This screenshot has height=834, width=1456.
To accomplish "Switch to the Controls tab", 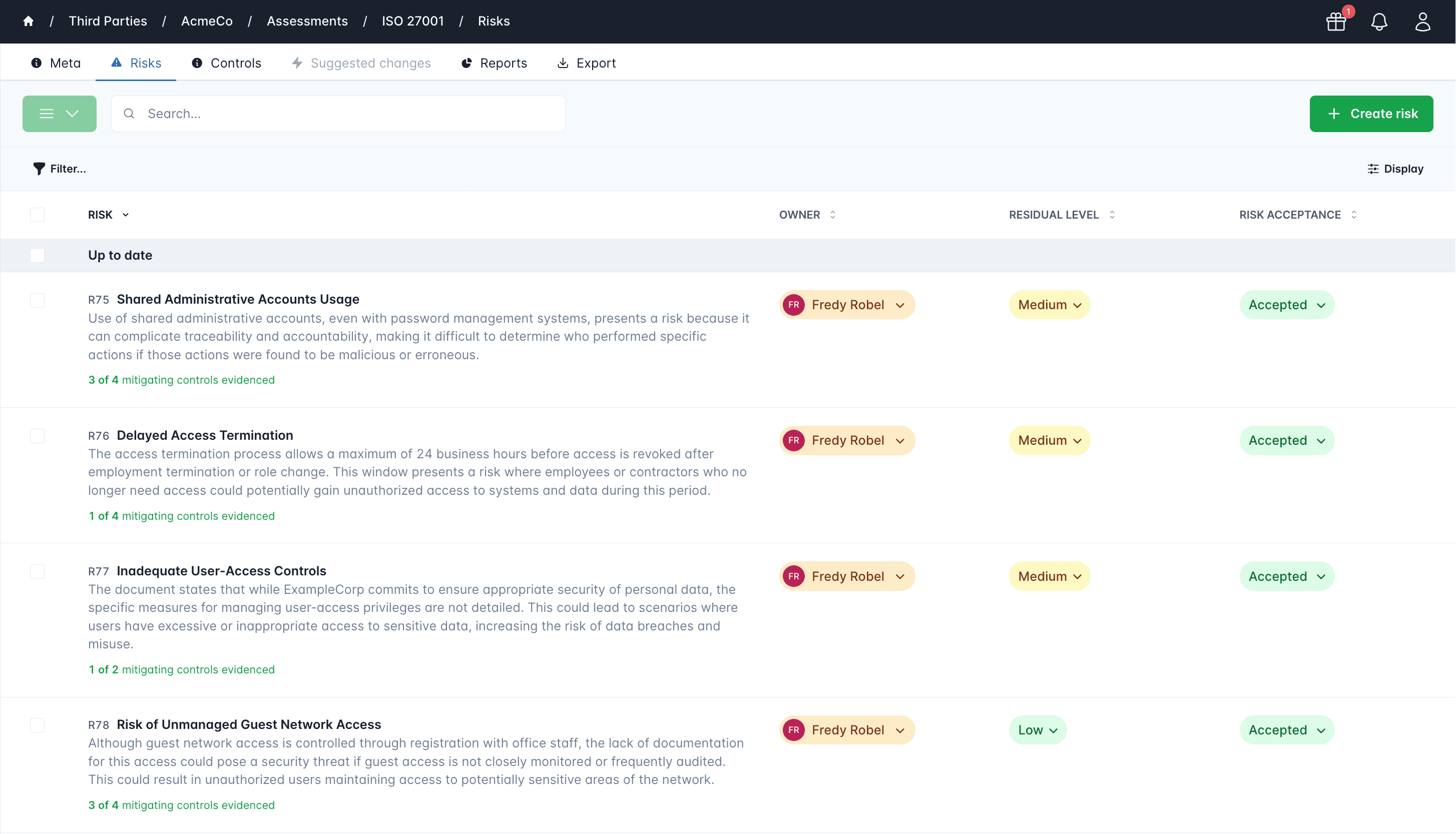I will [226, 63].
